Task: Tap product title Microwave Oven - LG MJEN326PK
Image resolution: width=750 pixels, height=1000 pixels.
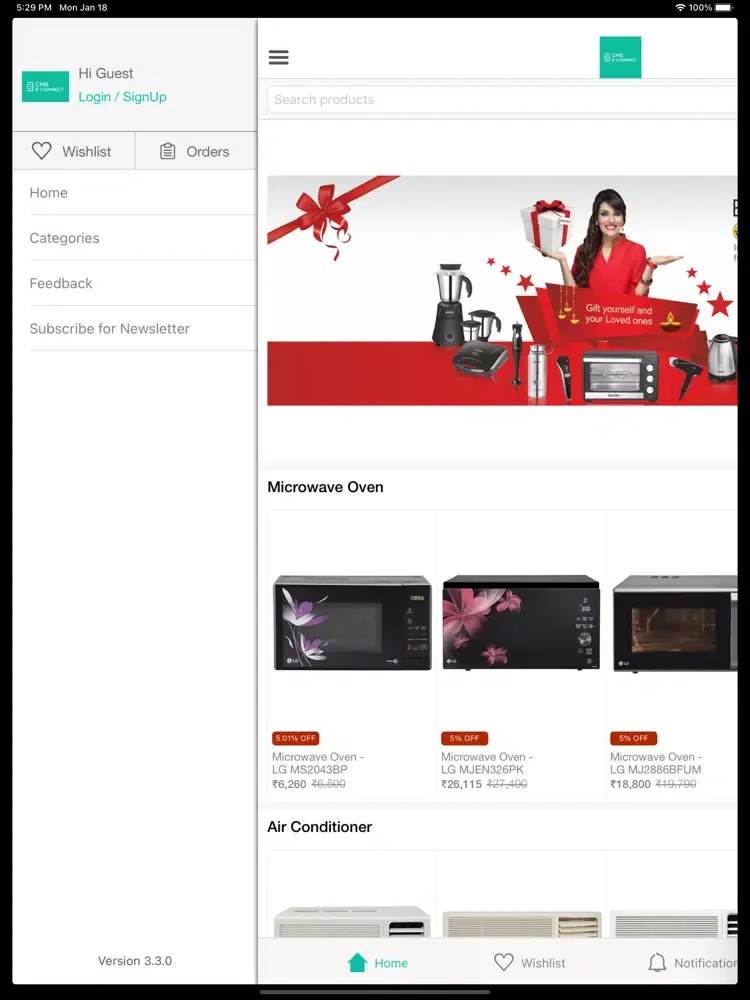Action: pos(487,763)
